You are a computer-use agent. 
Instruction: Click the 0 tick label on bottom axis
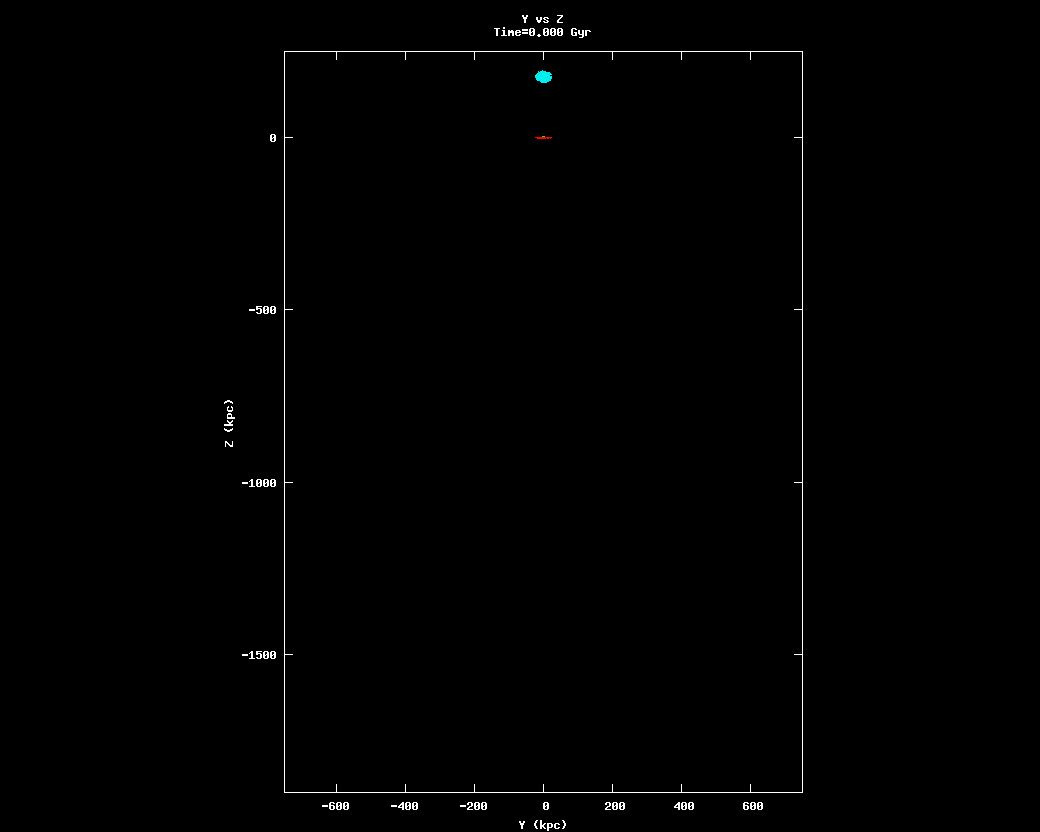click(x=545, y=806)
